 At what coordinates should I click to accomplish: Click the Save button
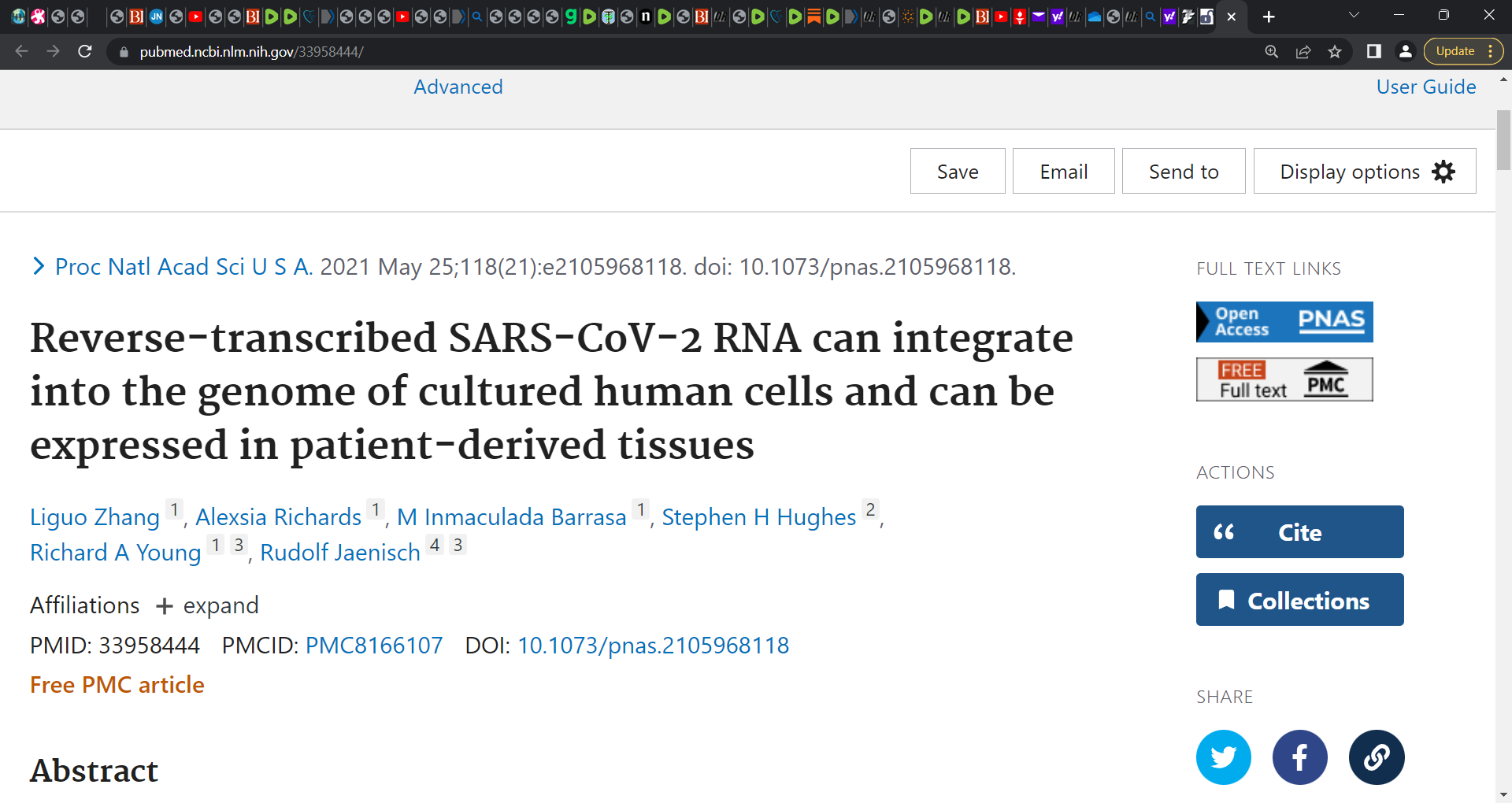tap(958, 171)
